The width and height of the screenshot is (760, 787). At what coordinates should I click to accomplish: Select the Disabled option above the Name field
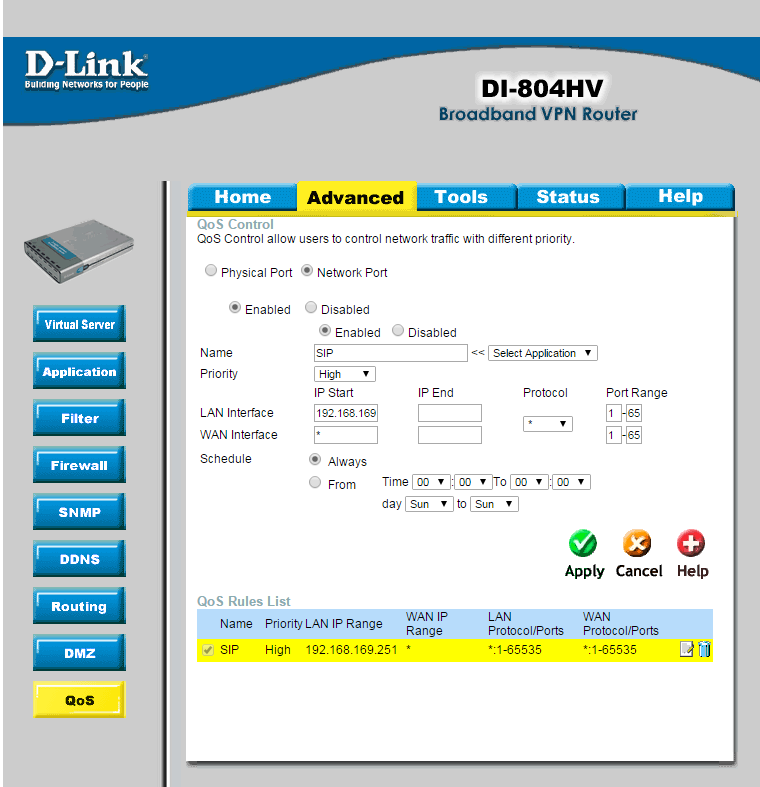pyautogui.click(x=398, y=330)
